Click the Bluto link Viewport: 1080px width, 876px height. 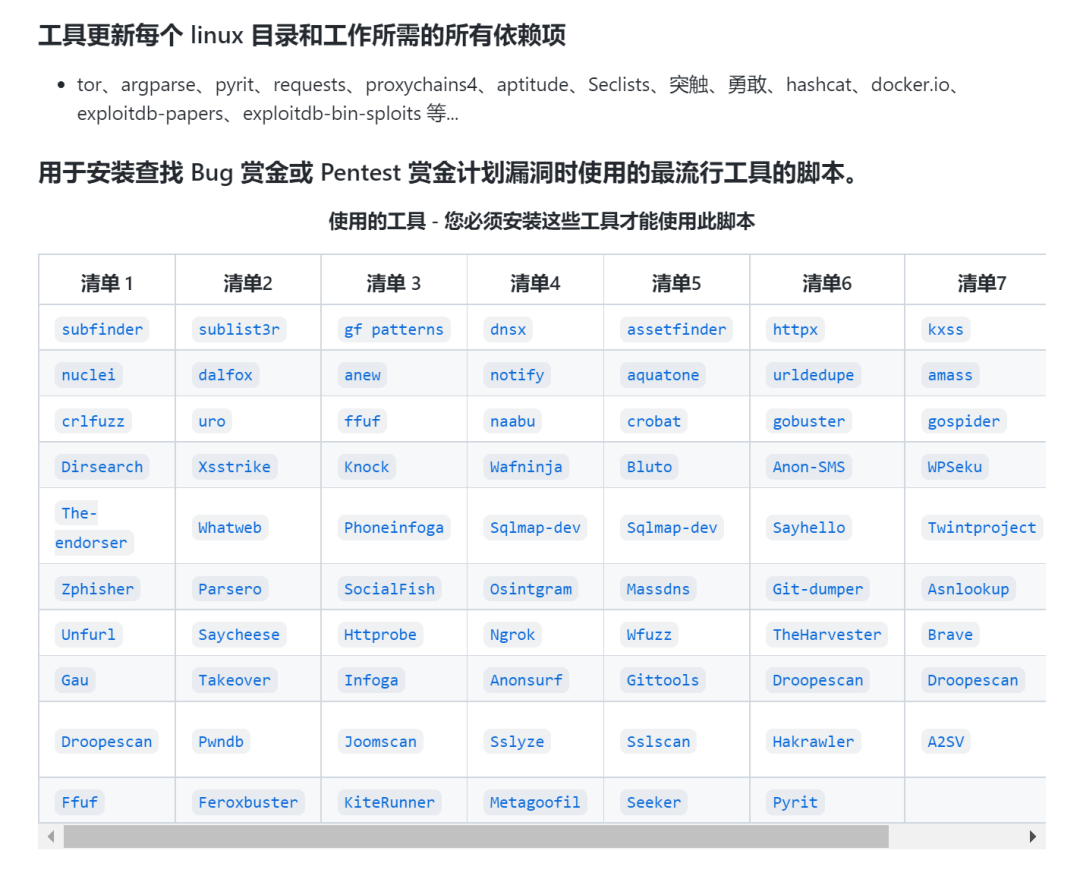click(x=649, y=466)
